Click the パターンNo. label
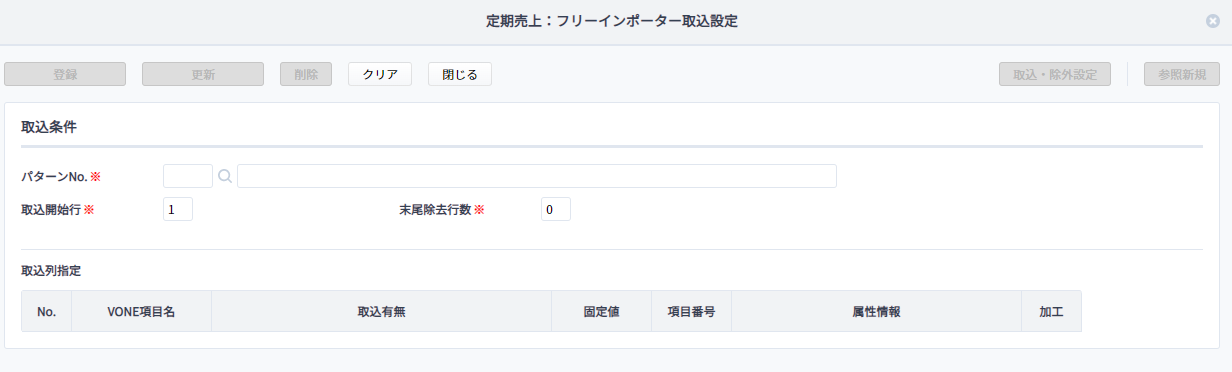 [55, 177]
